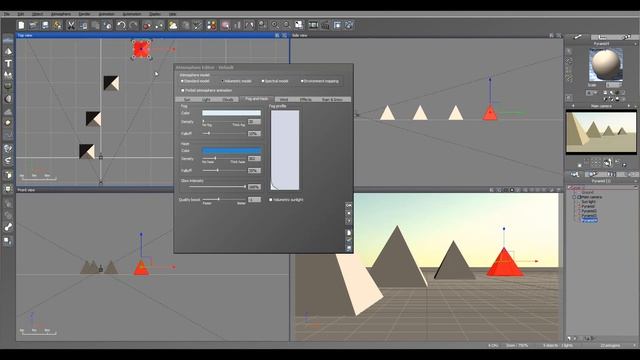This screenshot has height=360, width=640.
Task: Click the film strip render icon
Action: click(313, 25)
